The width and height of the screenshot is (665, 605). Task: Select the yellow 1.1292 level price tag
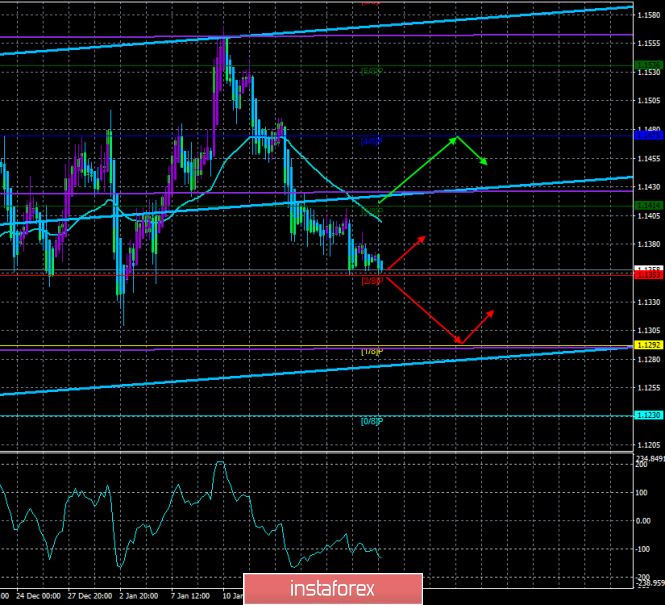click(x=649, y=345)
